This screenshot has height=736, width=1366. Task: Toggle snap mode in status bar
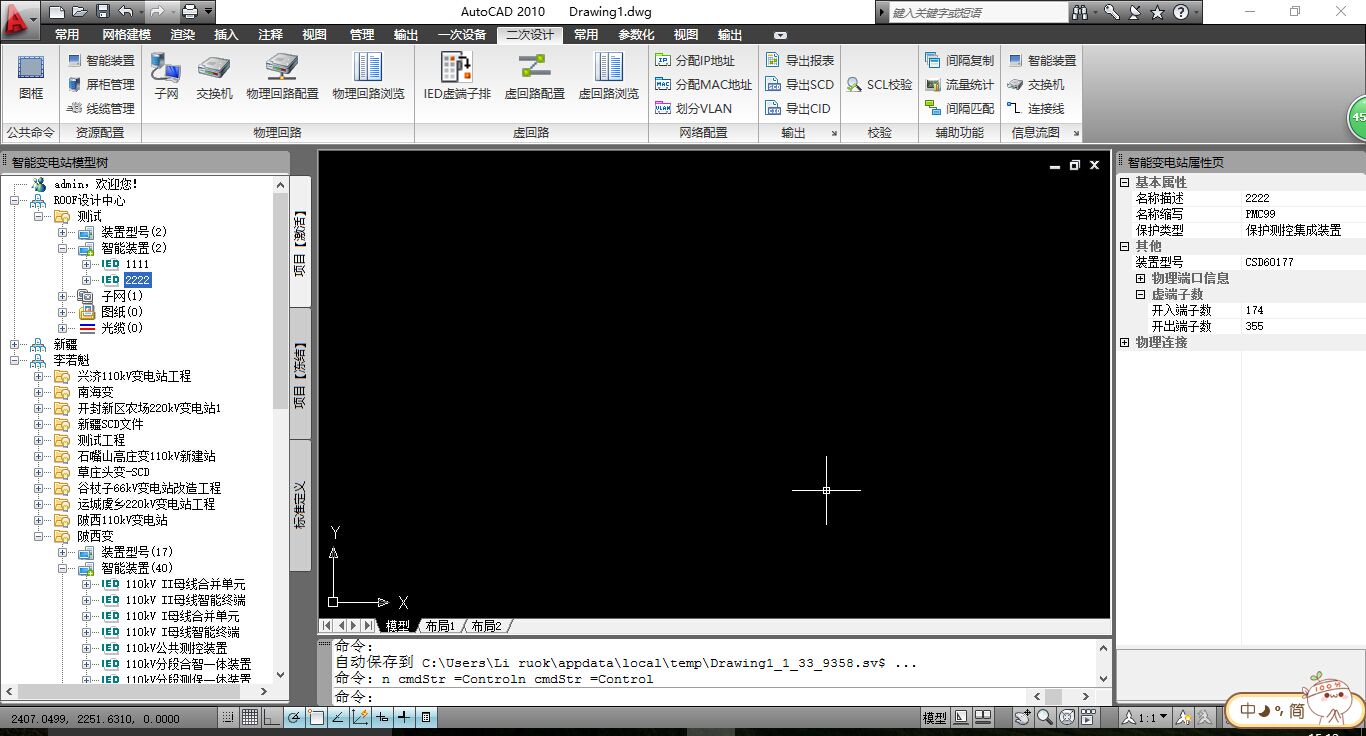pyautogui.click(x=229, y=717)
